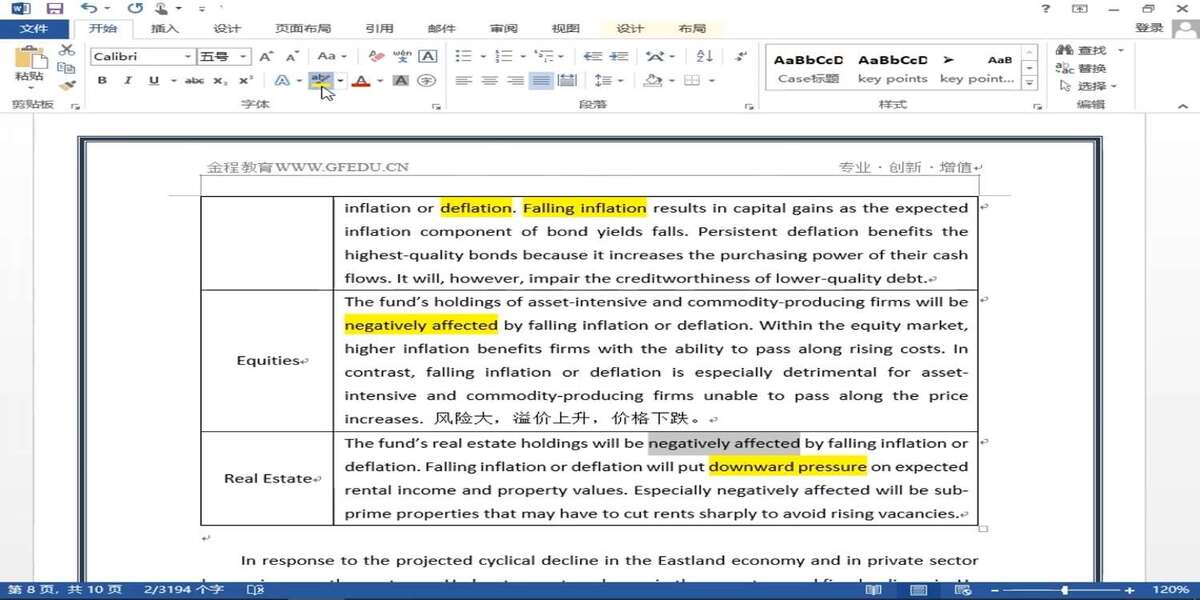
Task: Click the Save icon in quick access toolbar
Action: pos(55,9)
